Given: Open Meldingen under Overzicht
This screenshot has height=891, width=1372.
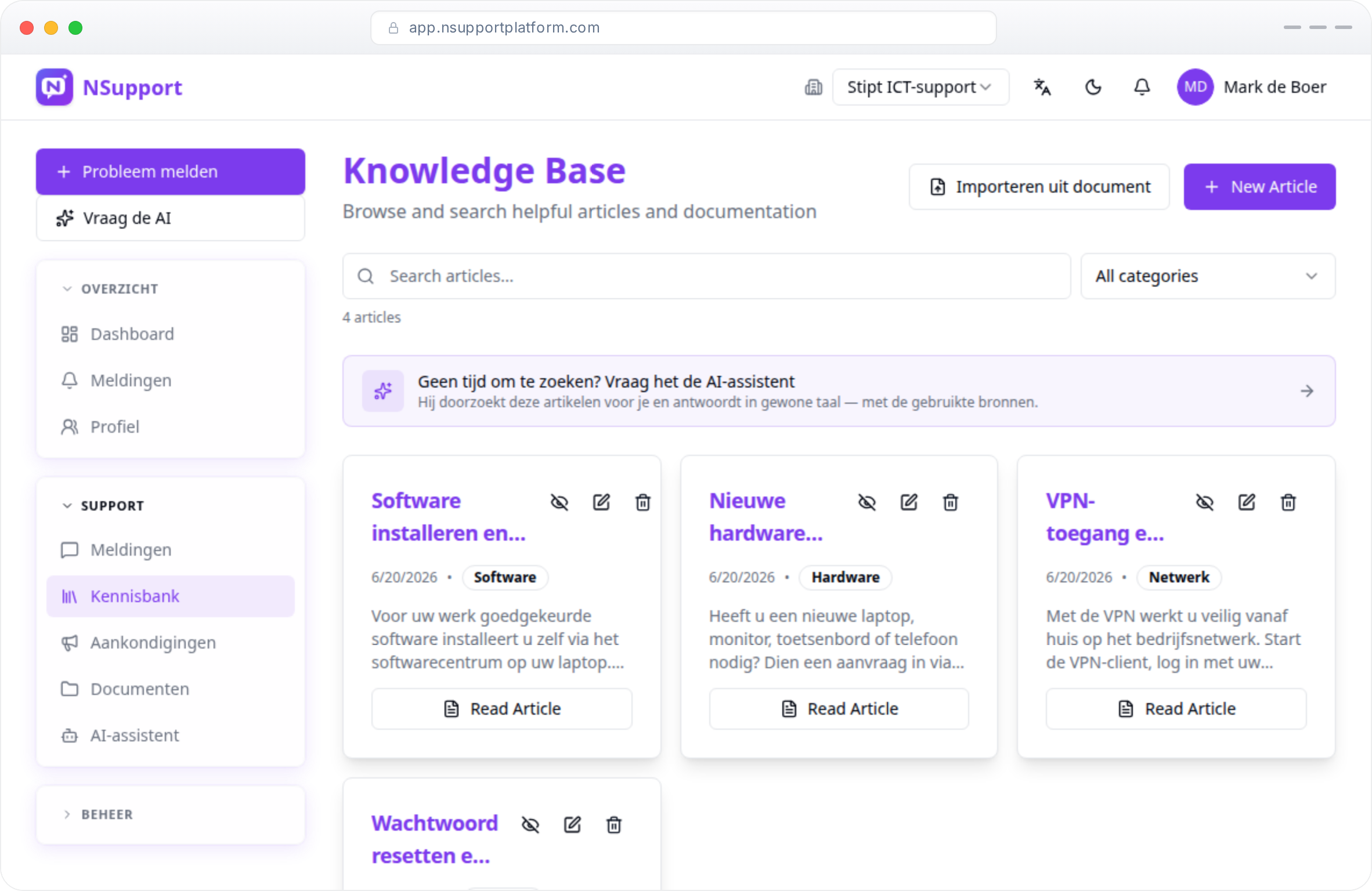Looking at the screenshot, I should [171, 381].
